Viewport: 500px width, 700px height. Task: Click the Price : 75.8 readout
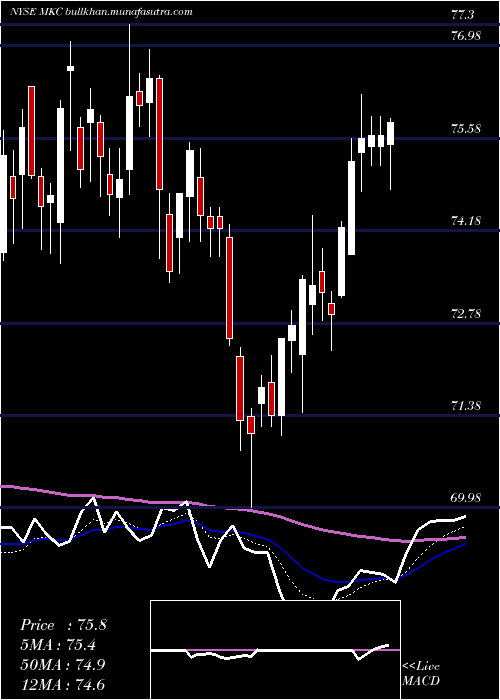(x=63, y=625)
